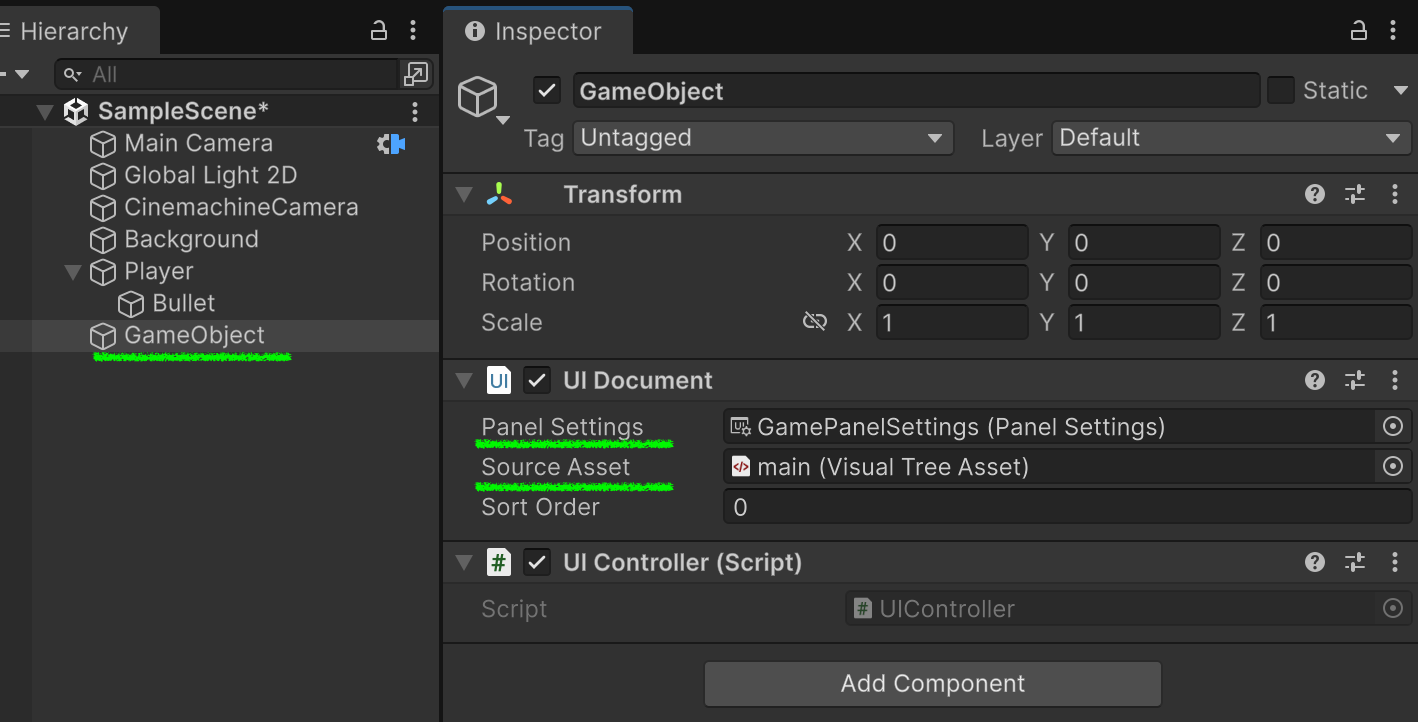Switch to the Inspector tab
The width and height of the screenshot is (1418, 722).
coord(536,32)
